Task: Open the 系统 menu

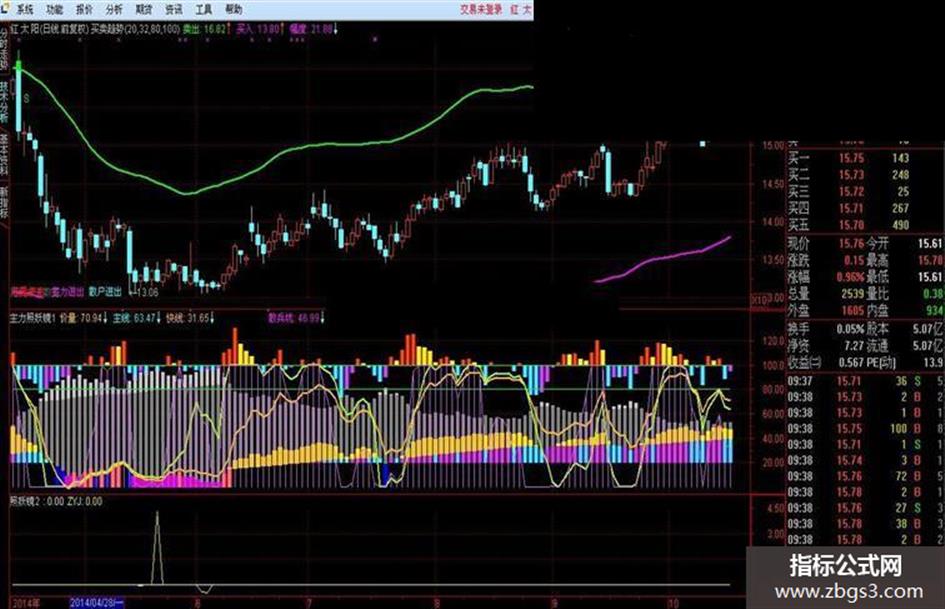Action: click(x=25, y=9)
